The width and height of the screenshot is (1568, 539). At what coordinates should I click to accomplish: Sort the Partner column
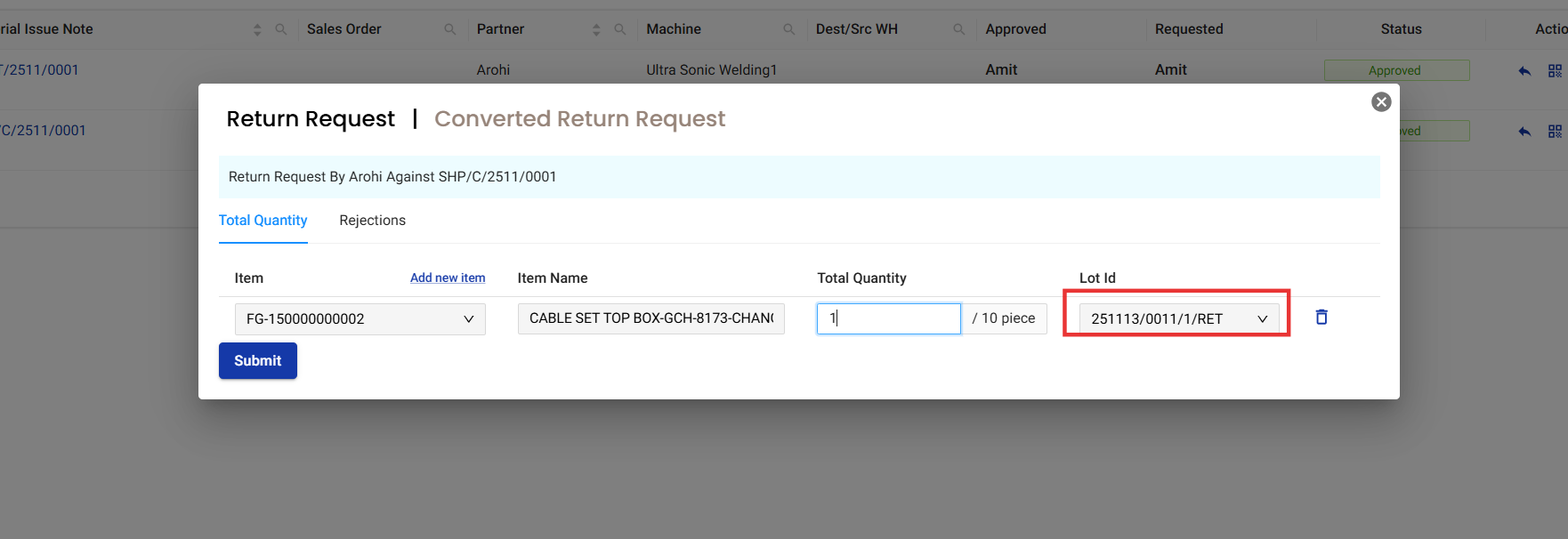(596, 29)
